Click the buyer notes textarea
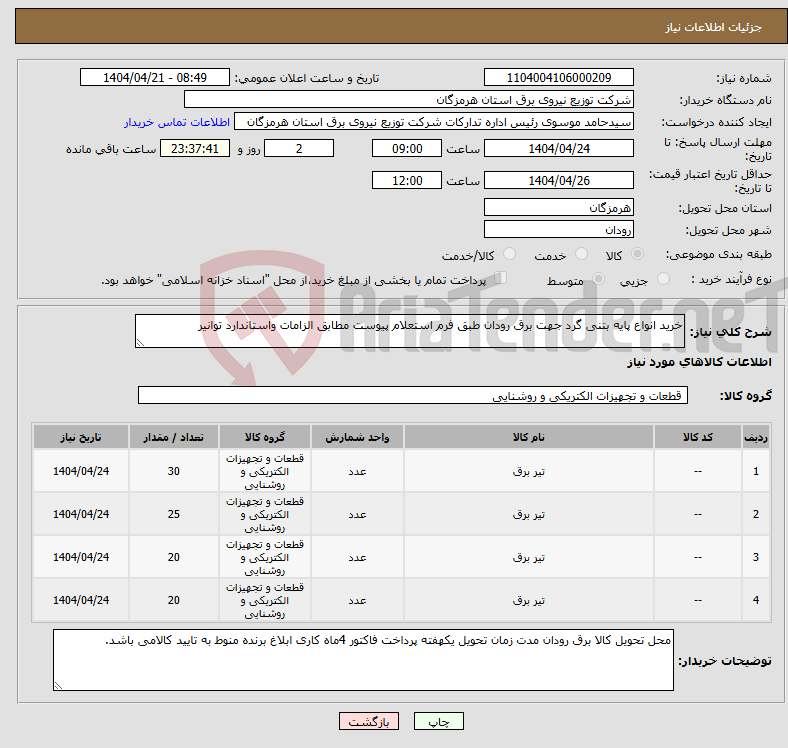 pos(363,660)
